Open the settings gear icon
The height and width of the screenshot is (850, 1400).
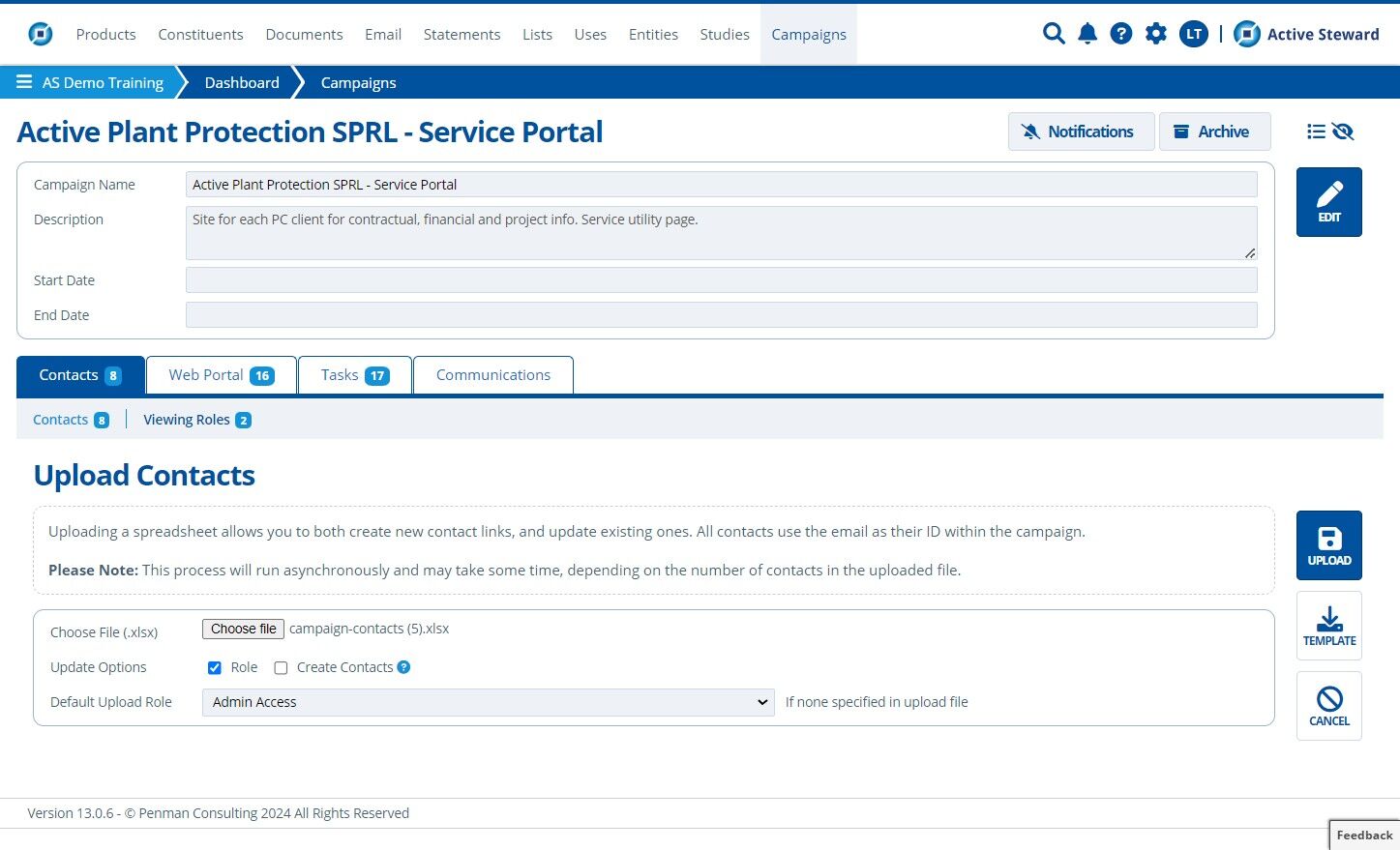click(x=1155, y=34)
